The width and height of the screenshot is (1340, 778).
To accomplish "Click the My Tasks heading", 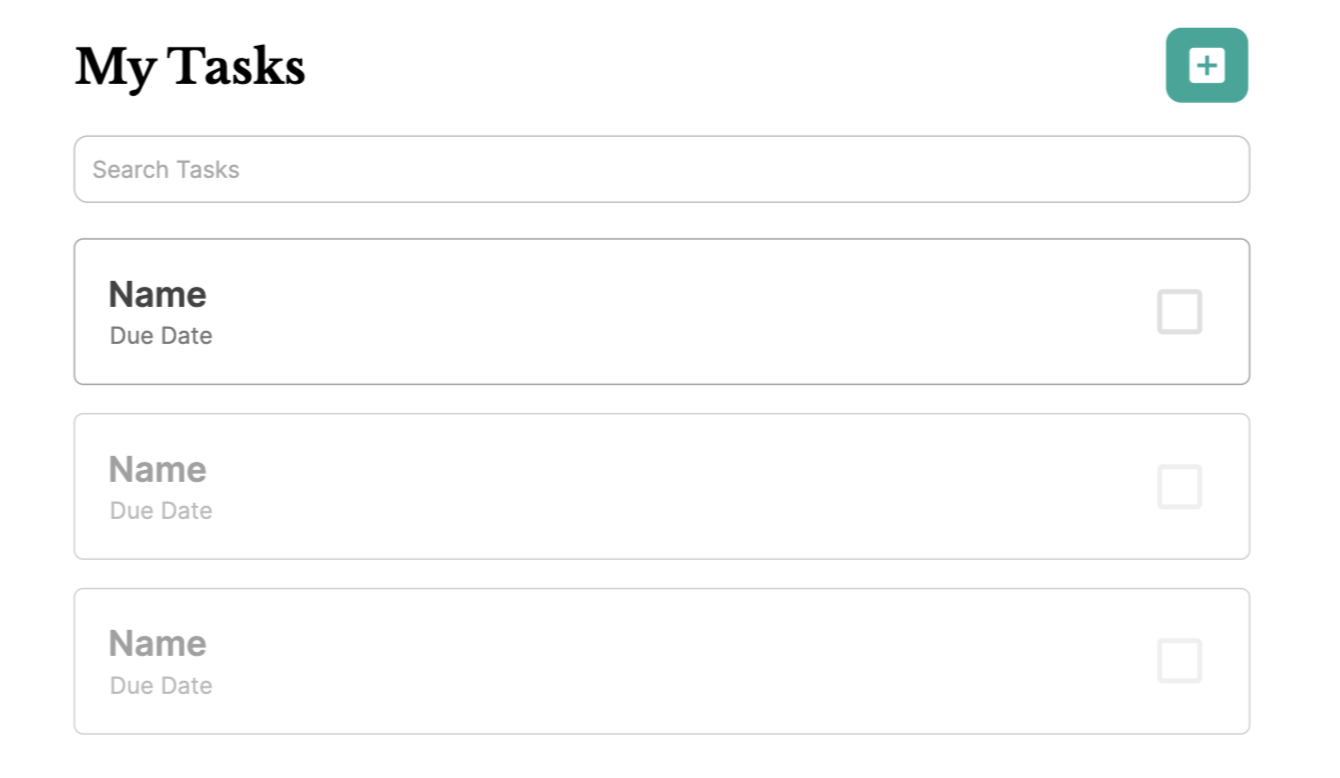I will pos(190,67).
